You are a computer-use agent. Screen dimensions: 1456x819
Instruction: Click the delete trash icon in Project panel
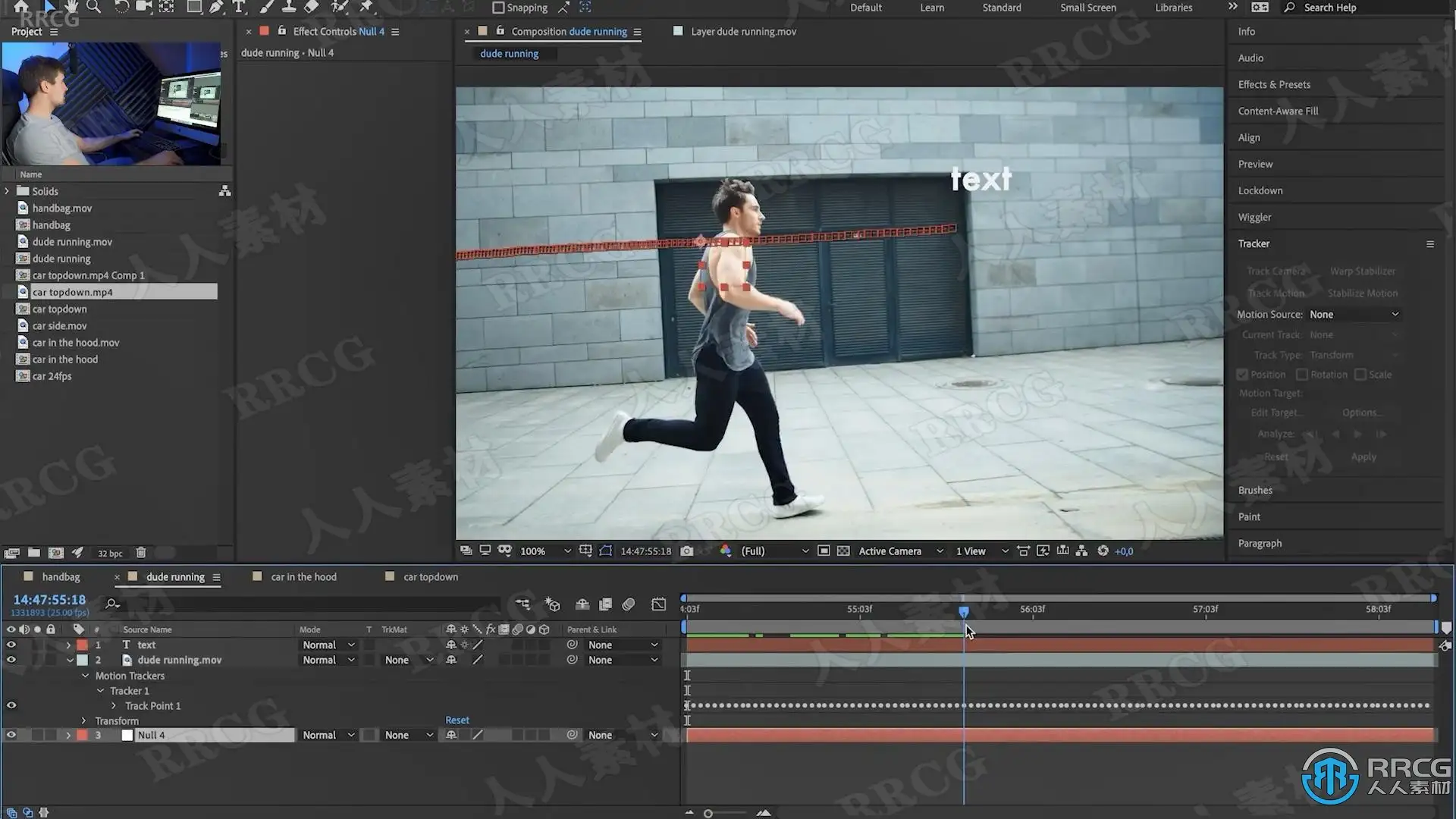pos(140,553)
